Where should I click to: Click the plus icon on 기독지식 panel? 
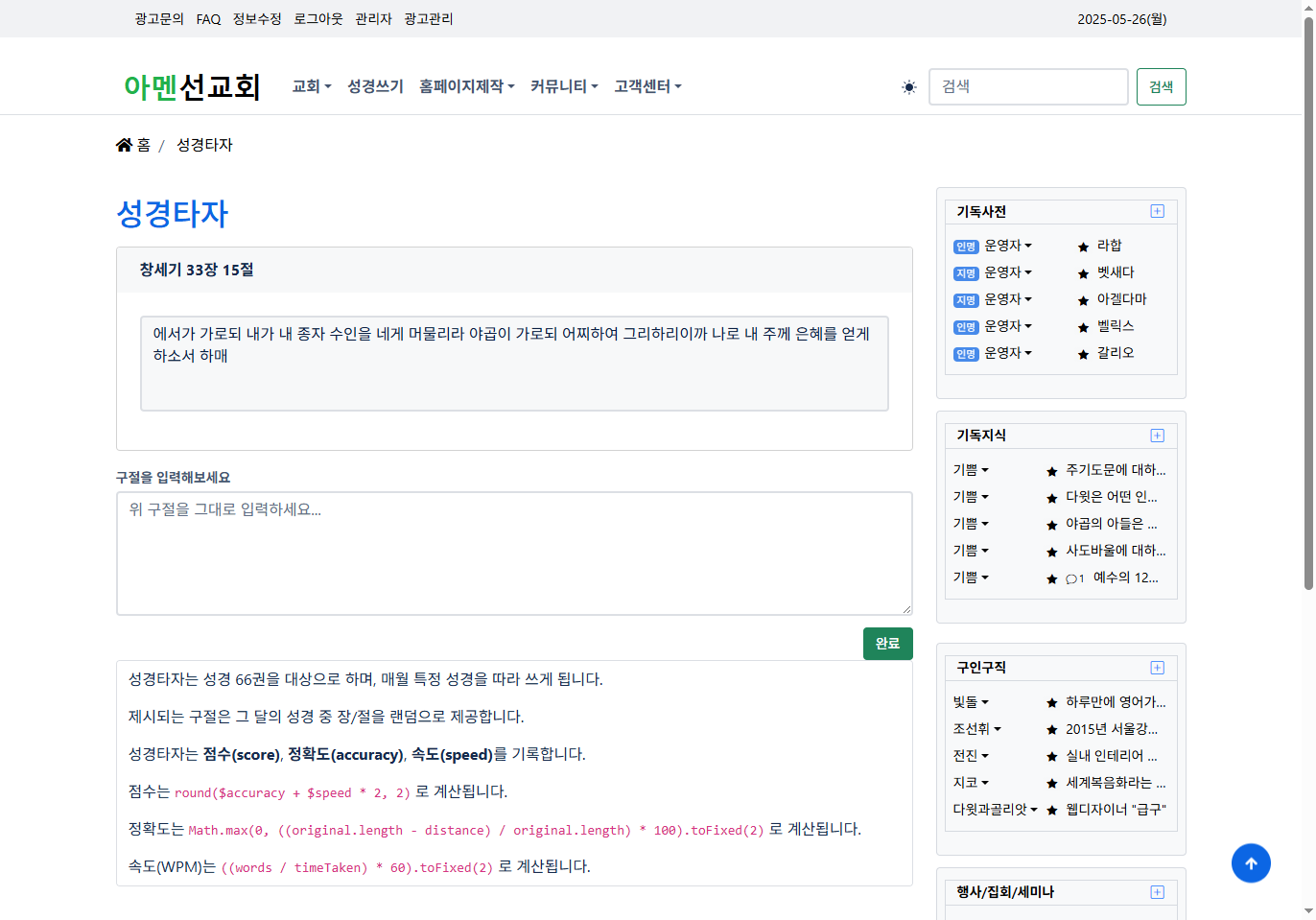pyautogui.click(x=1157, y=436)
